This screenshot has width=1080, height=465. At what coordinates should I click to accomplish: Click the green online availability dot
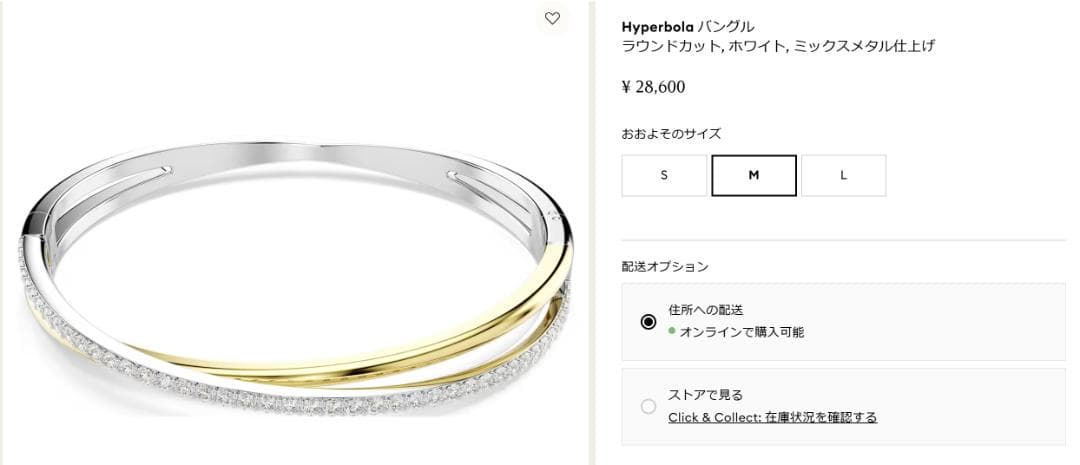pyautogui.click(x=672, y=331)
